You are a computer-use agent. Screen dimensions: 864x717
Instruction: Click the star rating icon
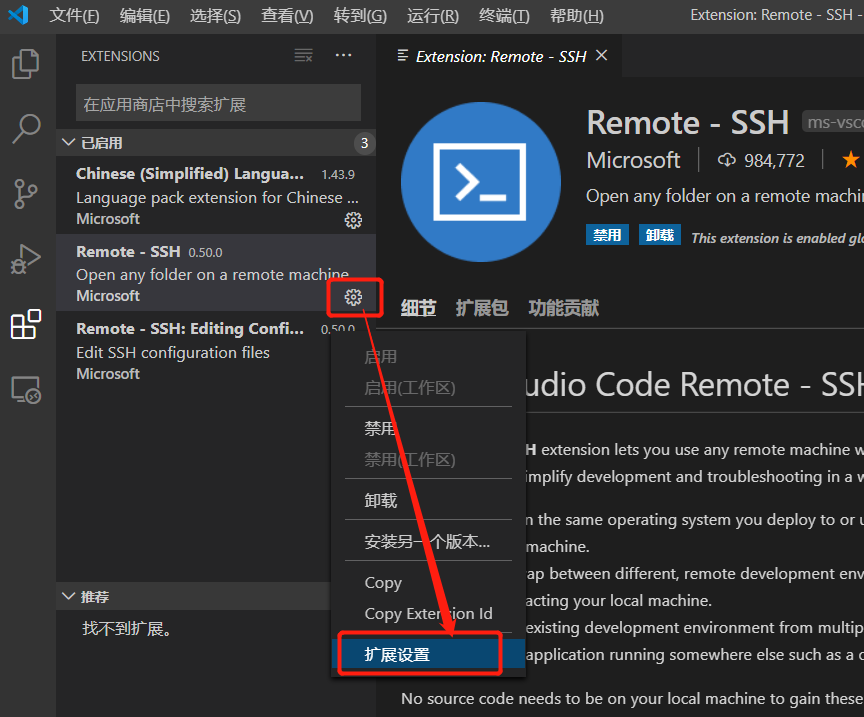pyautogui.click(x=851, y=160)
